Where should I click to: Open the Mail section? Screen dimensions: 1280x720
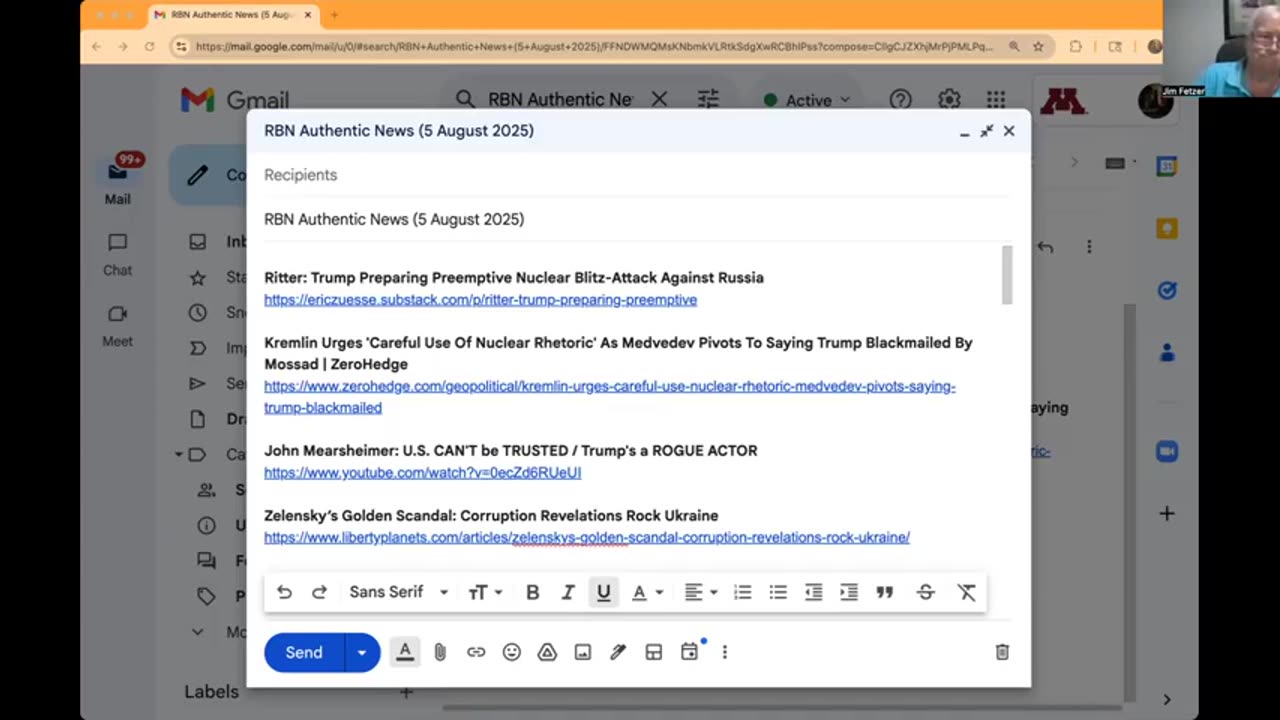[x=117, y=180]
